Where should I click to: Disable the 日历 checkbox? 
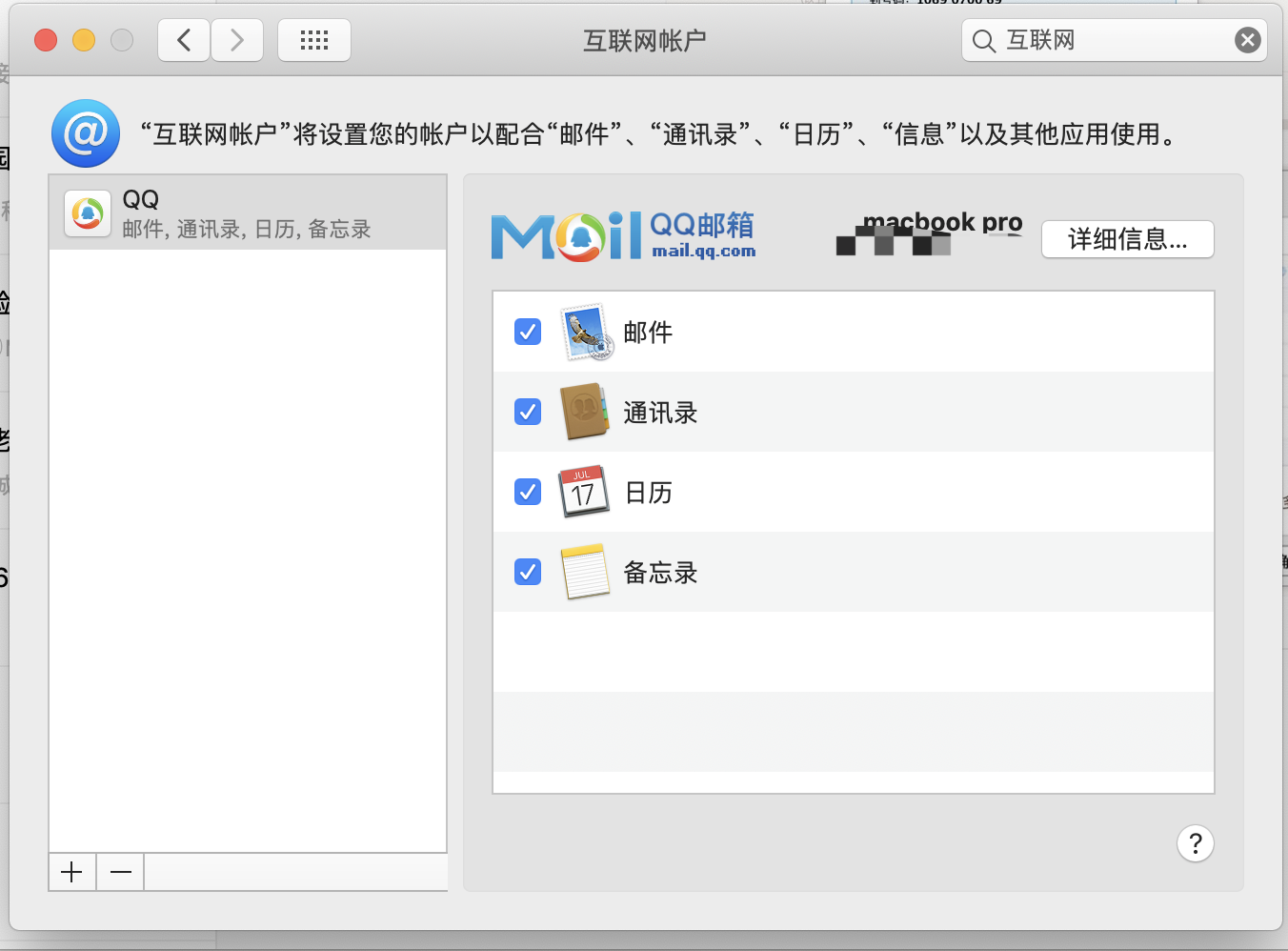tap(528, 492)
